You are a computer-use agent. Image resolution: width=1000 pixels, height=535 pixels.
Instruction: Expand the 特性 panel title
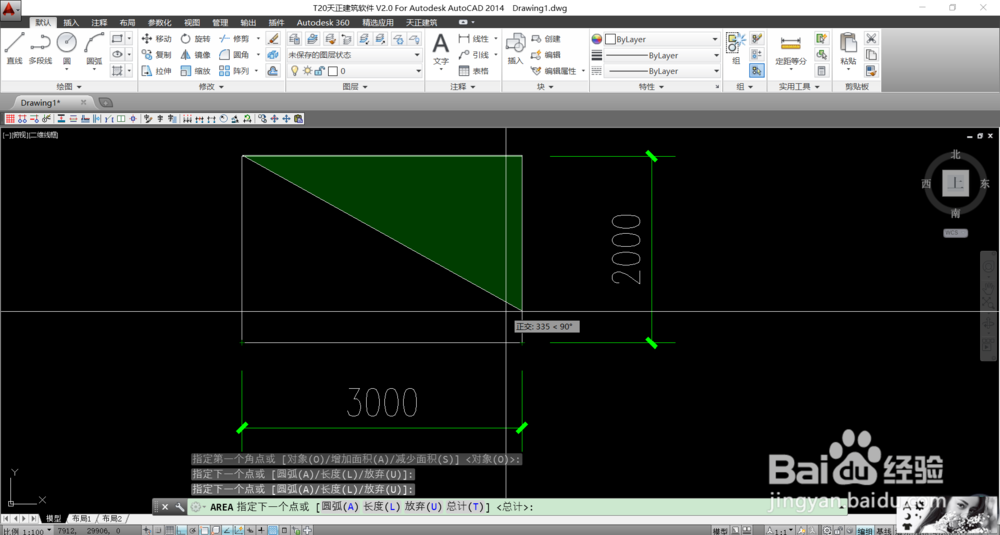click(651, 87)
